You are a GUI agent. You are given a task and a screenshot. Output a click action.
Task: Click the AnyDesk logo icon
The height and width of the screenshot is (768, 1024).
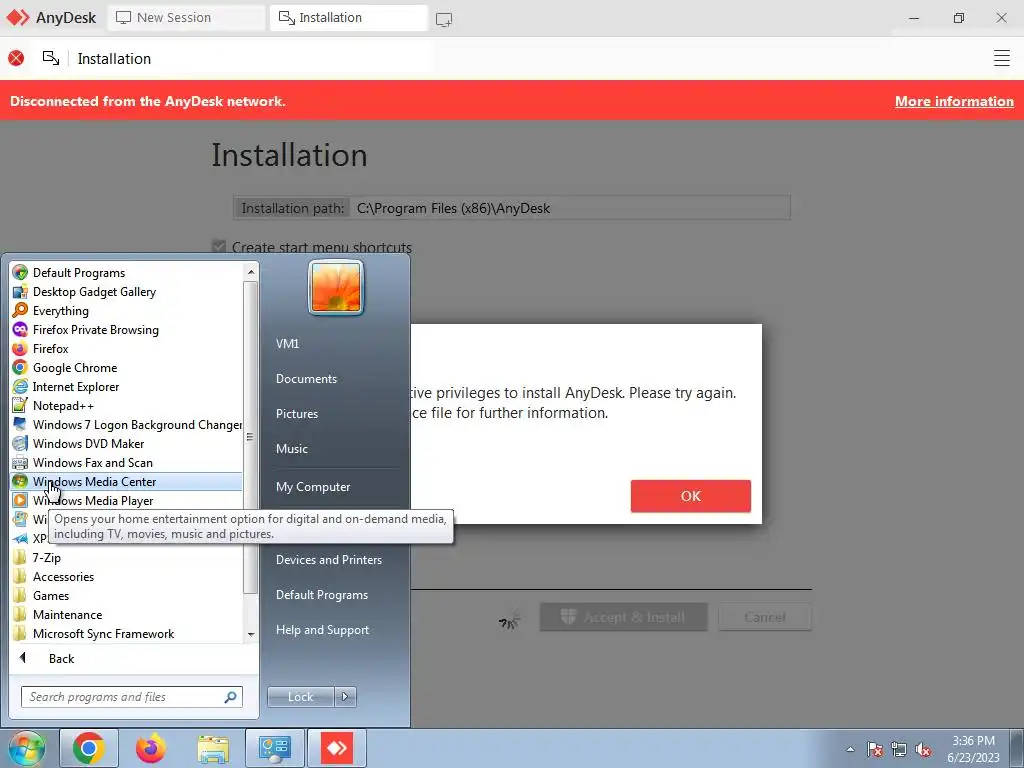click(x=18, y=18)
